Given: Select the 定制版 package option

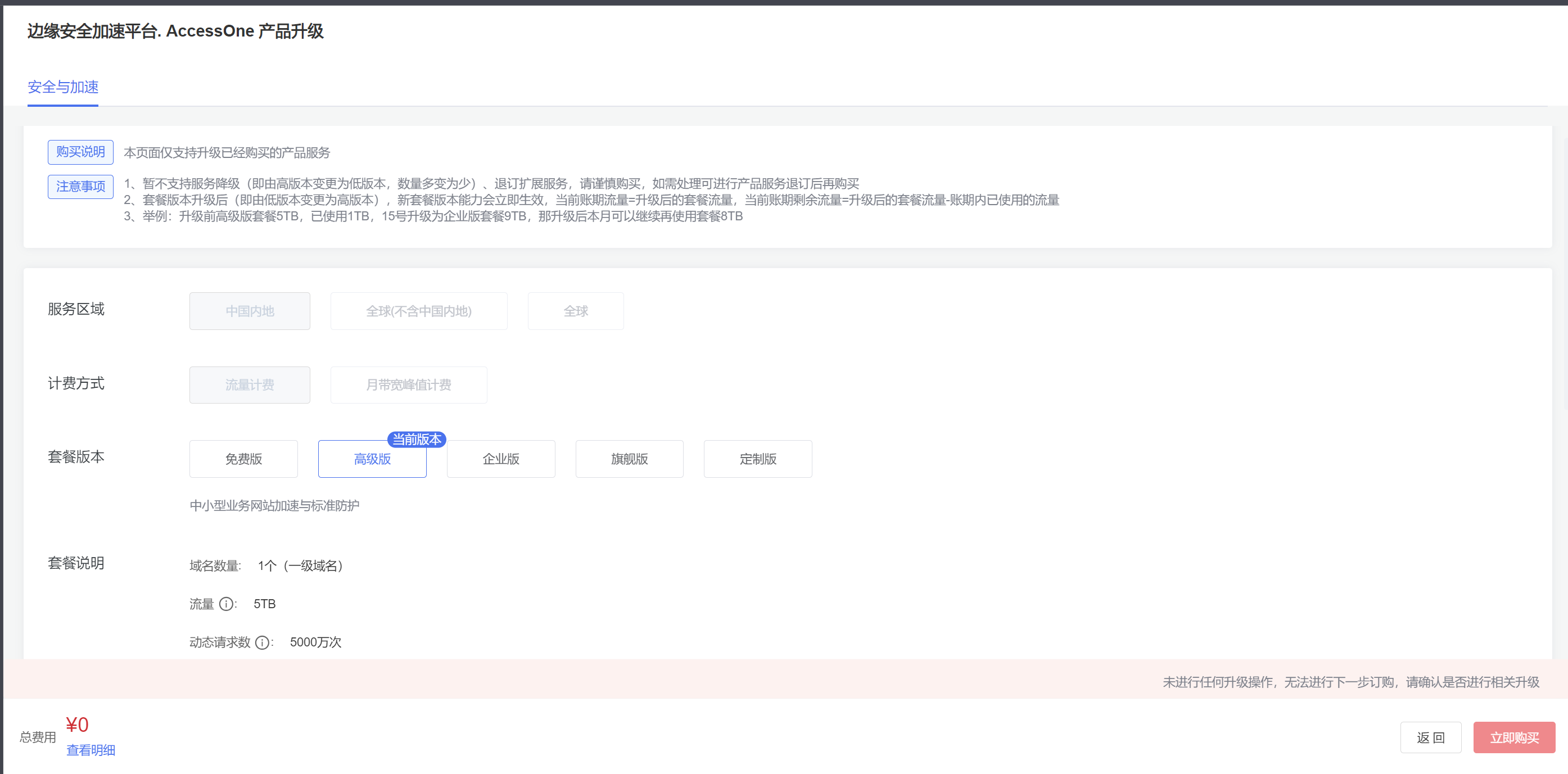Looking at the screenshot, I should pyautogui.click(x=757, y=459).
